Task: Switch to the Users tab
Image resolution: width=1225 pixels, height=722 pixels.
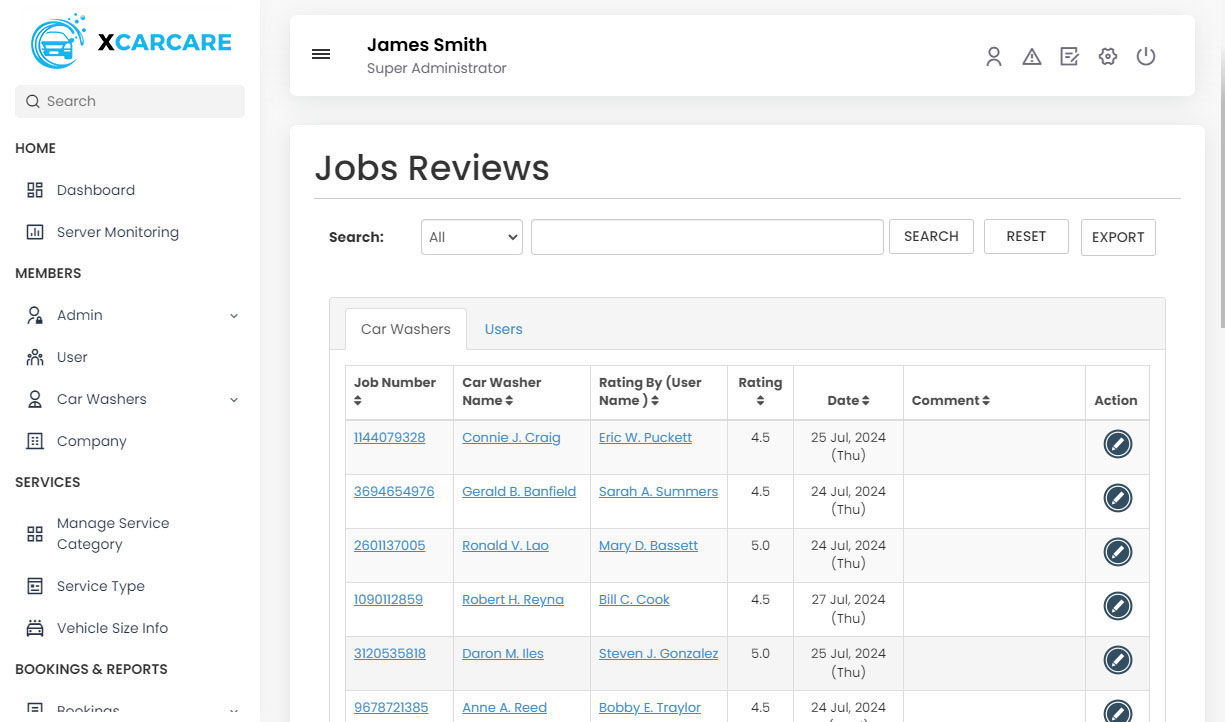Action: point(503,329)
